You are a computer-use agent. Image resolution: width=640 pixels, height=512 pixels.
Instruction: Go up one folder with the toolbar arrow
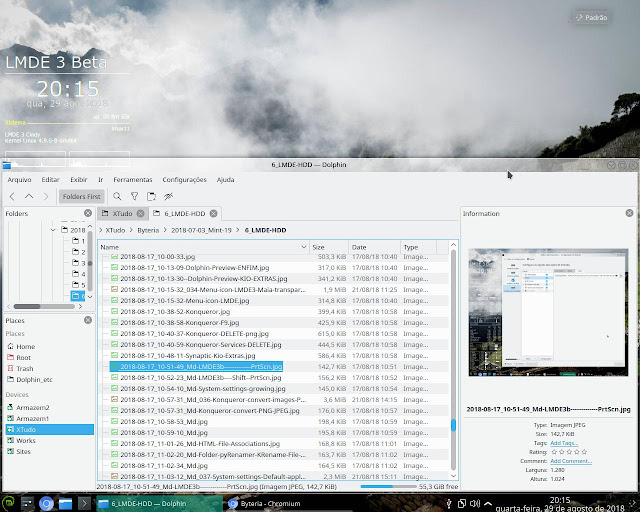click(x=29, y=197)
